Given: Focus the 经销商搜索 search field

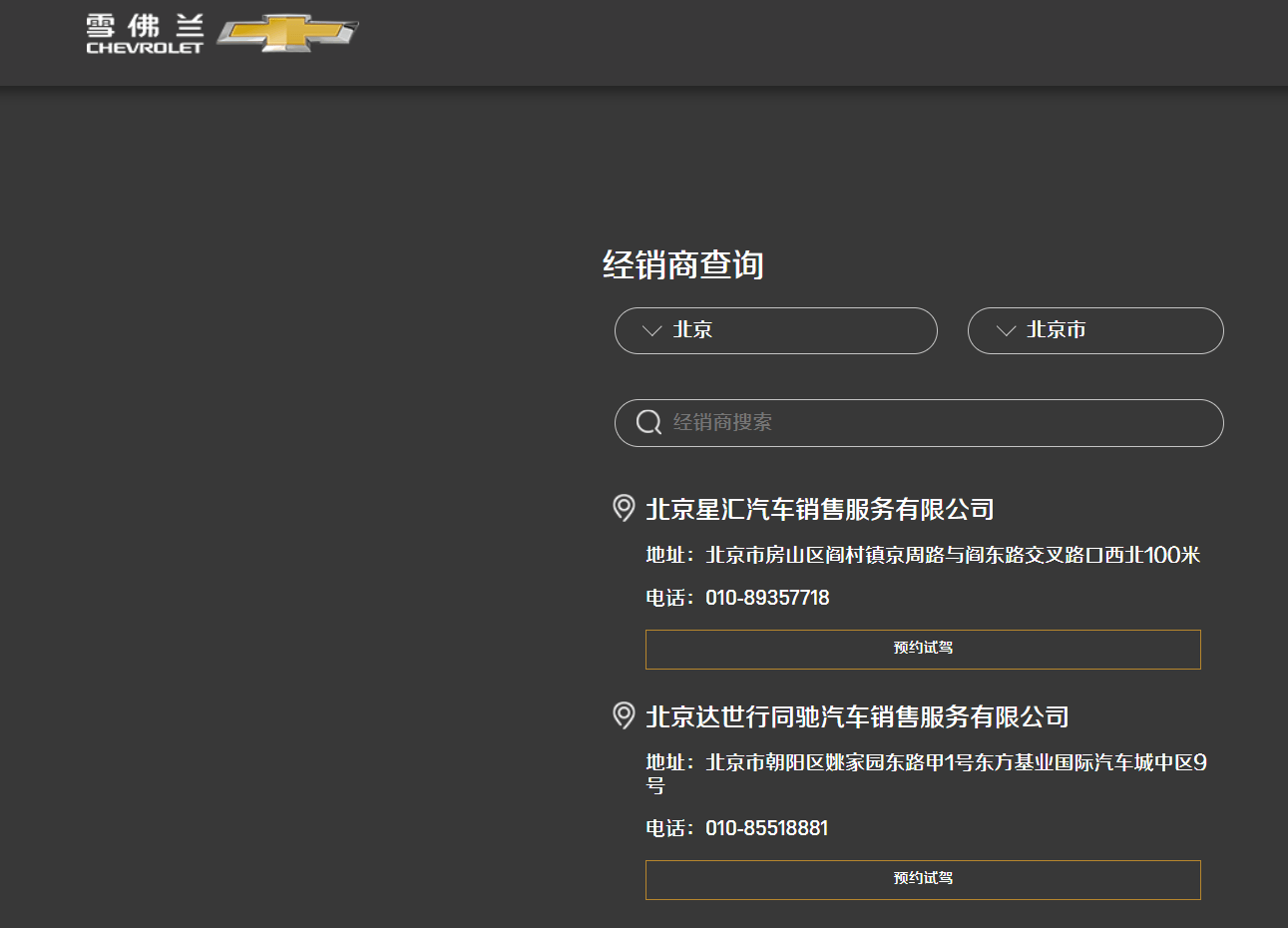Looking at the screenshot, I should click(918, 423).
